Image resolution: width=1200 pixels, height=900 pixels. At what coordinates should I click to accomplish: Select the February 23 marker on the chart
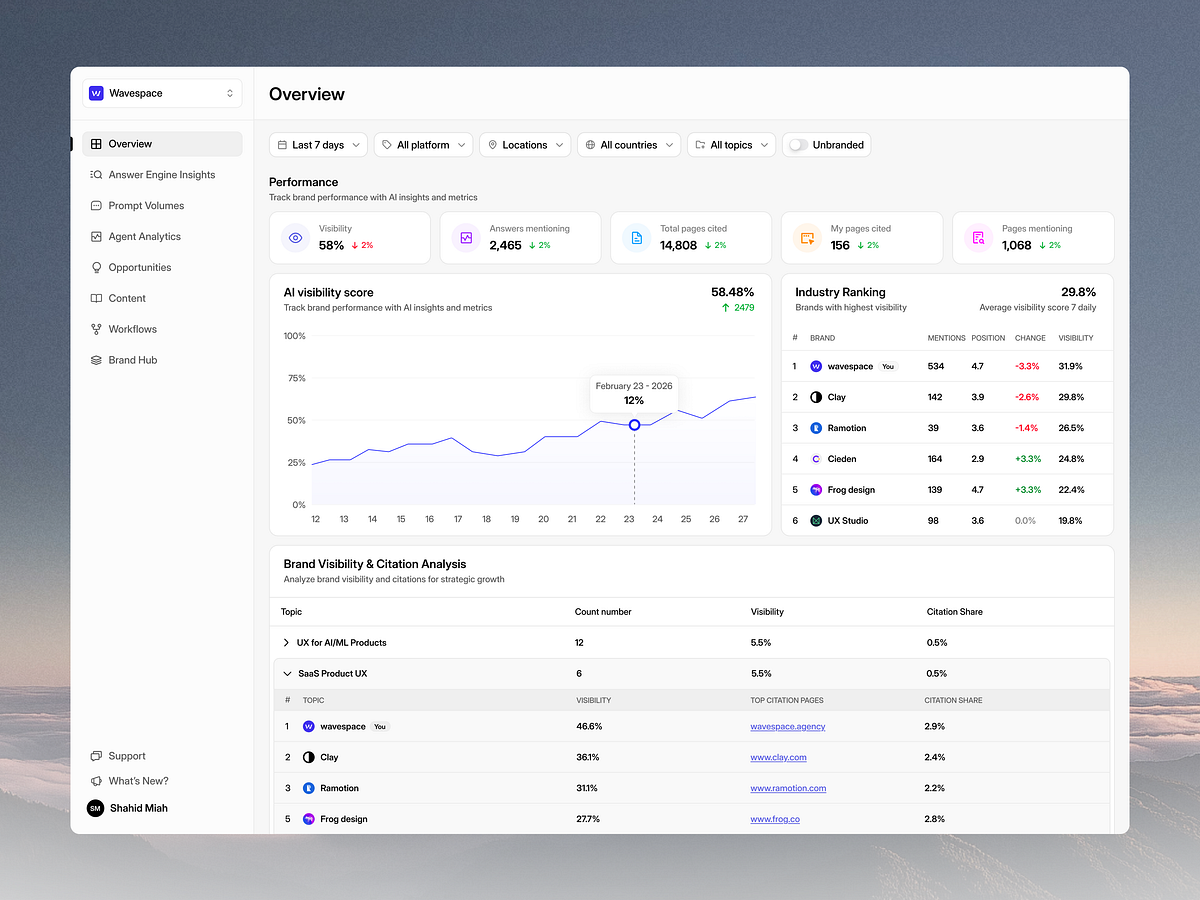tap(633, 424)
